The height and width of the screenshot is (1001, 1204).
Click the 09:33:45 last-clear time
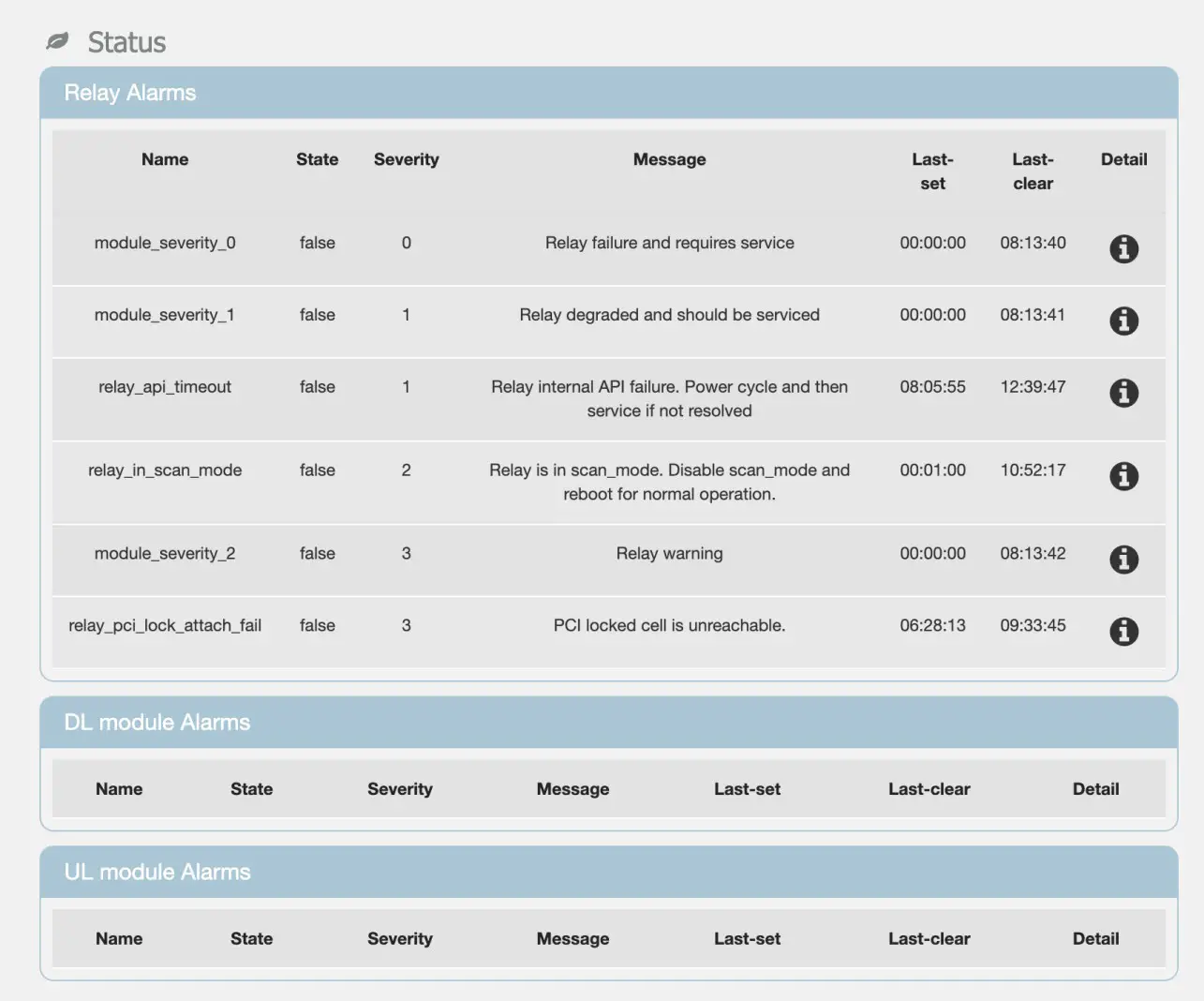click(x=1033, y=626)
